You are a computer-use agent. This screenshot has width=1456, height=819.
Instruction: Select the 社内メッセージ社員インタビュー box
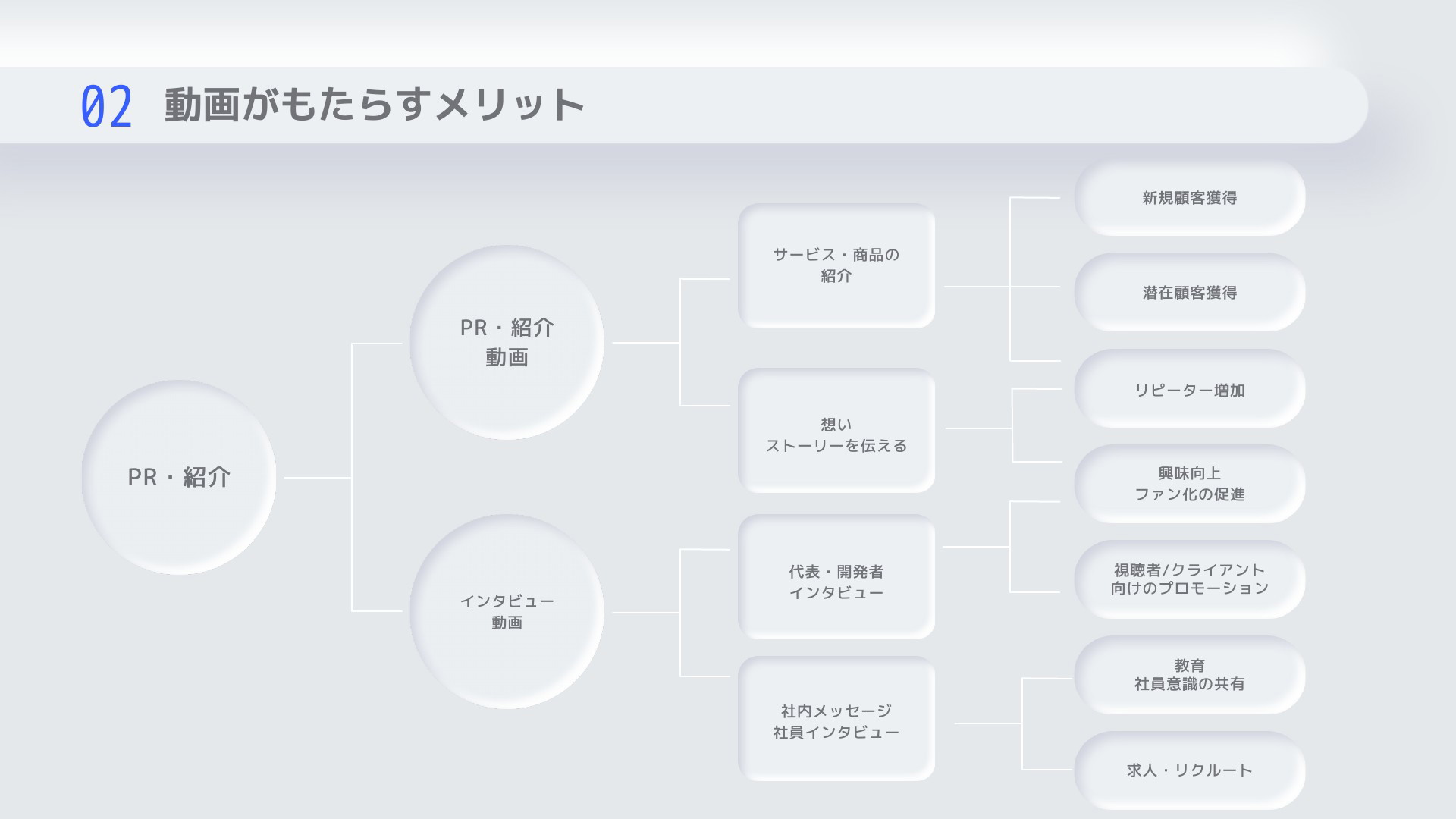click(x=836, y=718)
